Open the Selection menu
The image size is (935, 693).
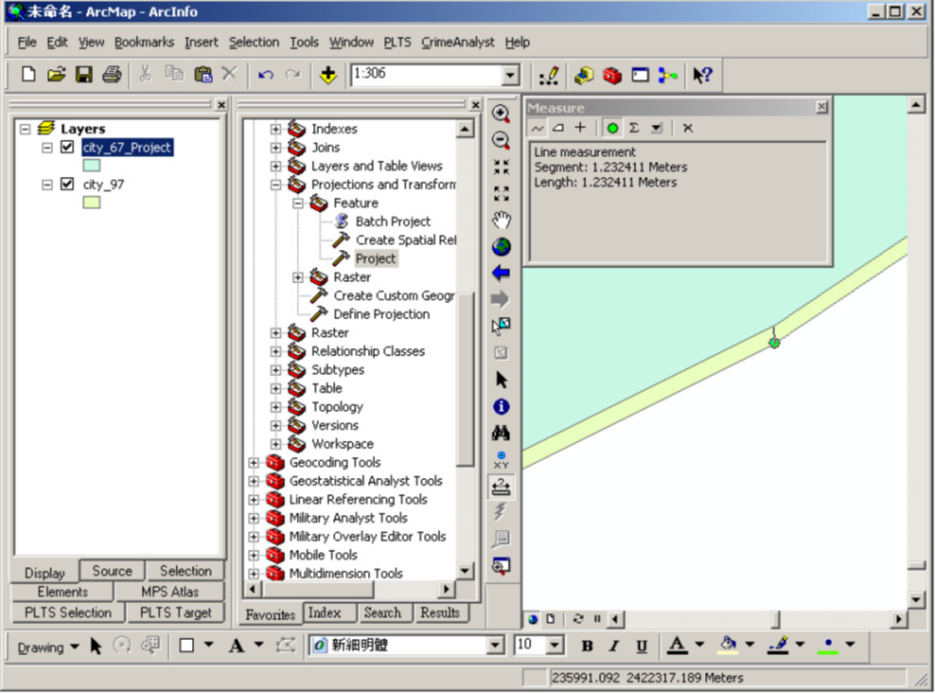coord(254,42)
